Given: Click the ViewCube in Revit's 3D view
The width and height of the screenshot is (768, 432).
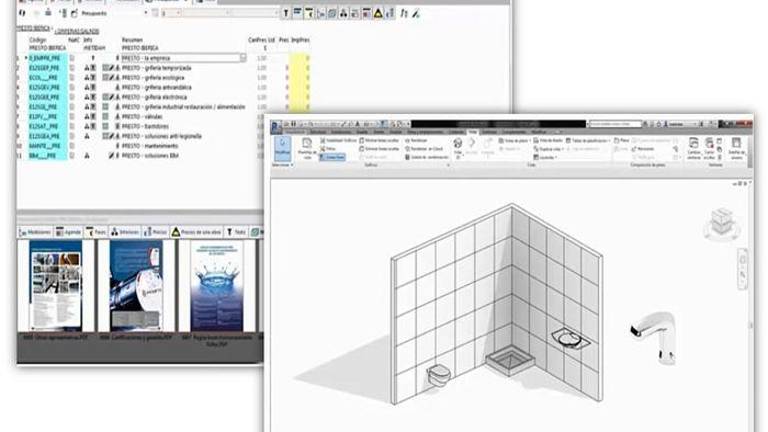Looking at the screenshot, I should [722, 223].
